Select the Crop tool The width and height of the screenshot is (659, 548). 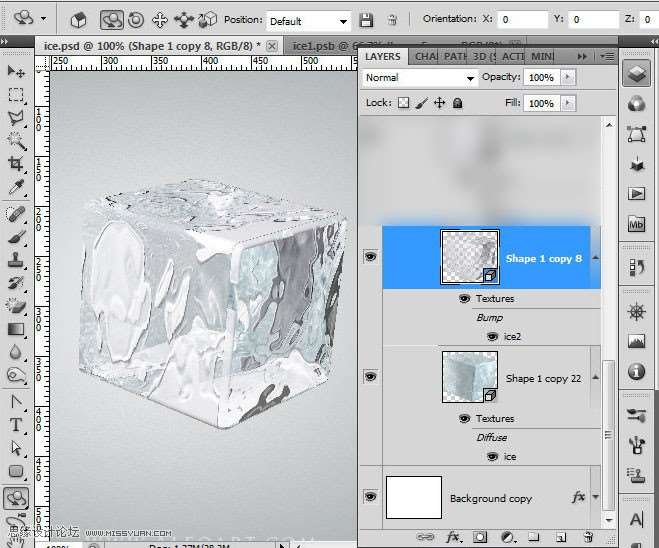coord(16,164)
